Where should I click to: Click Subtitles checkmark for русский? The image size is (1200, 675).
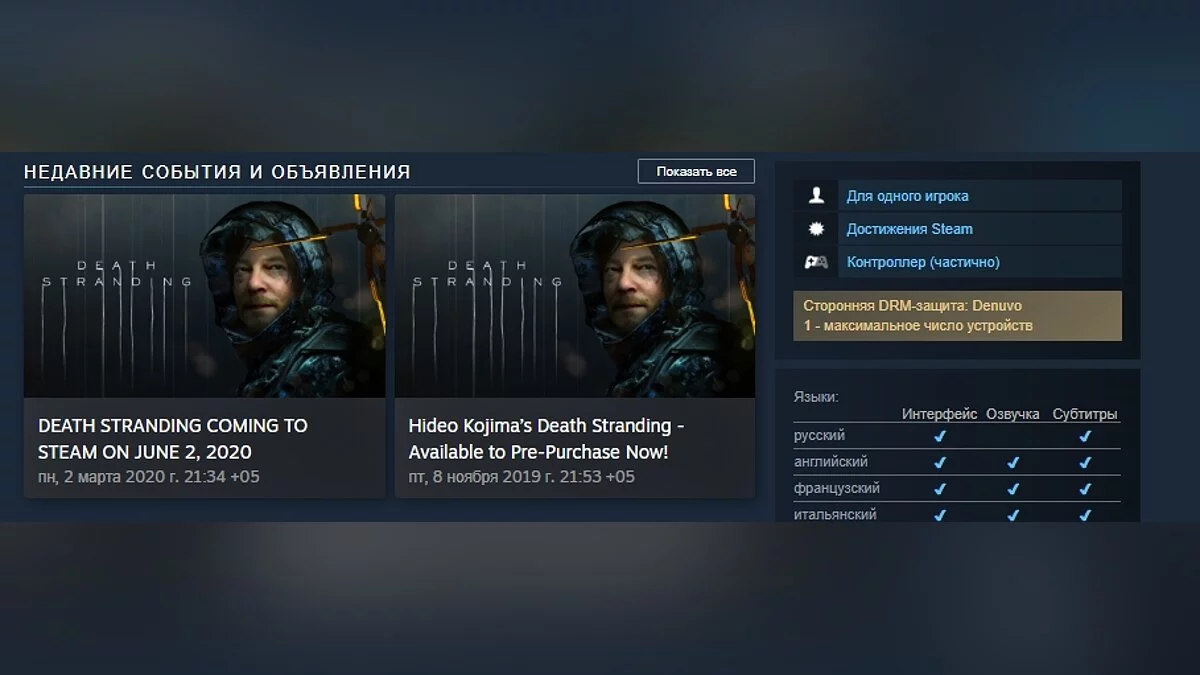tap(1085, 437)
